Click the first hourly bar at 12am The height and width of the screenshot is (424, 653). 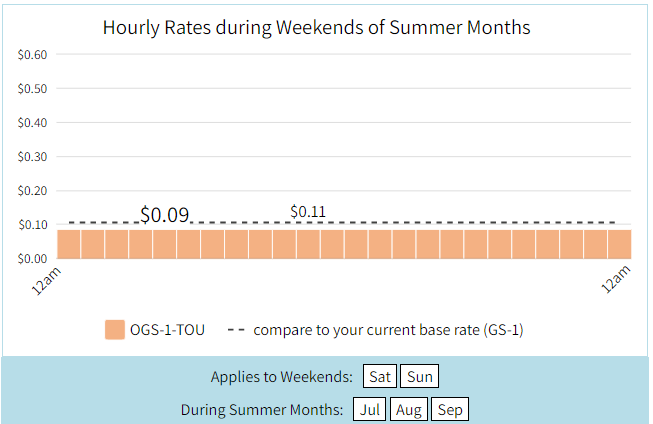click(68, 244)
